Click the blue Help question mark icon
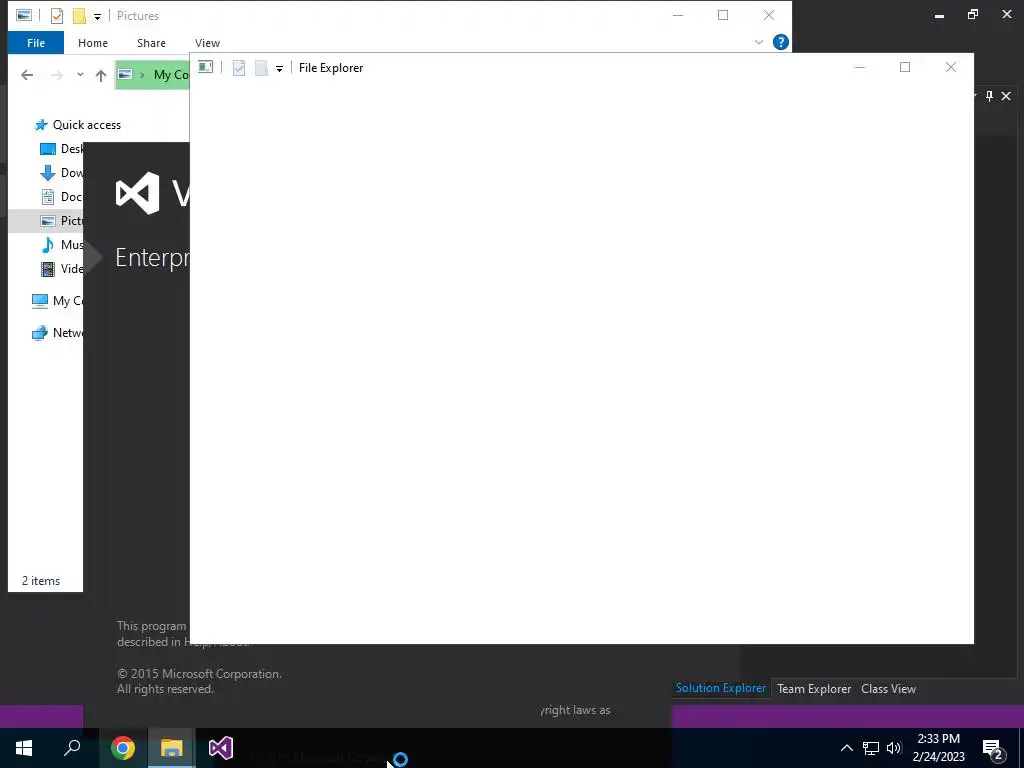 tap(780, 42)
